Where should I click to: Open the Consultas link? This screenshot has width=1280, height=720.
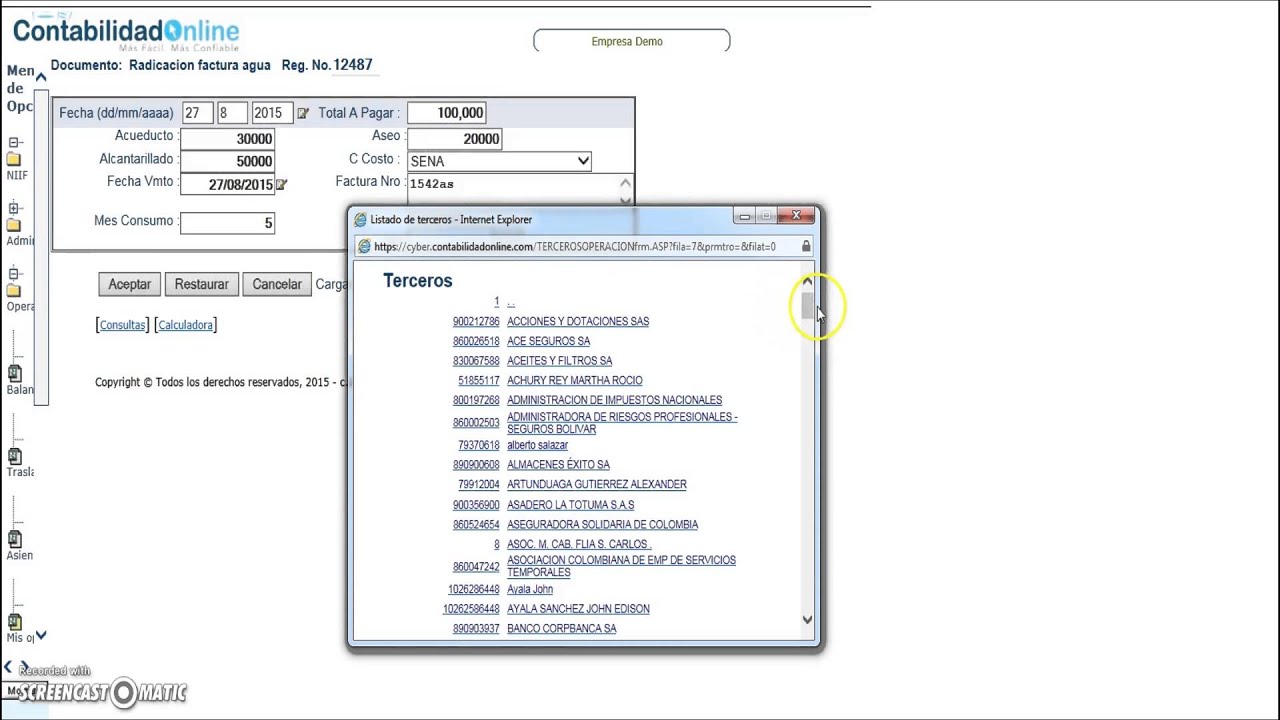pyautogui.click(x=123, y=325)
